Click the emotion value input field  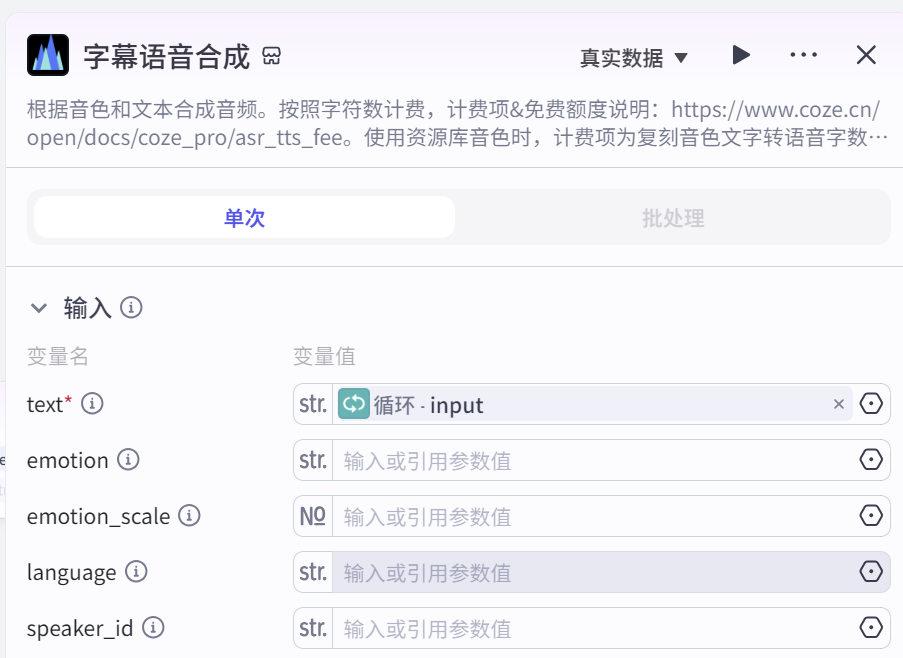click(593, 460)
